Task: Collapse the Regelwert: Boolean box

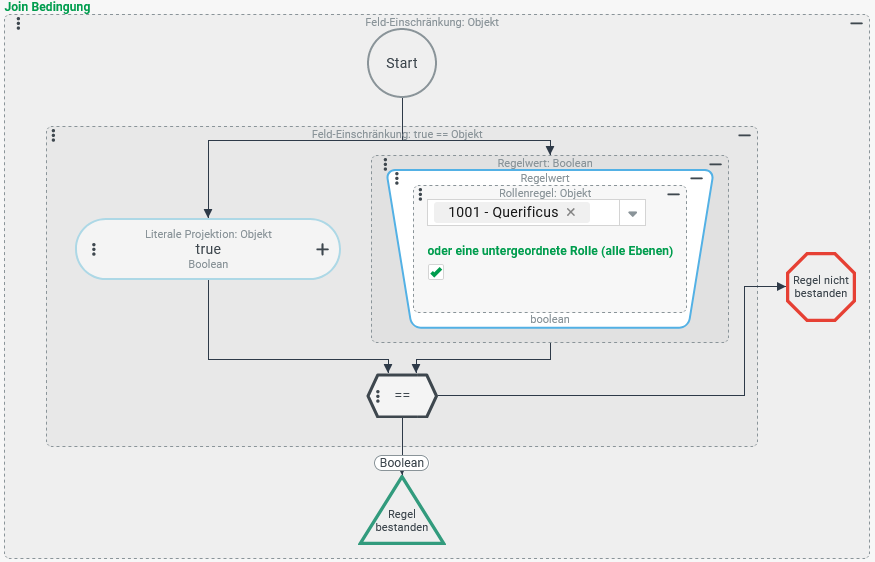Action: point(715,164)
